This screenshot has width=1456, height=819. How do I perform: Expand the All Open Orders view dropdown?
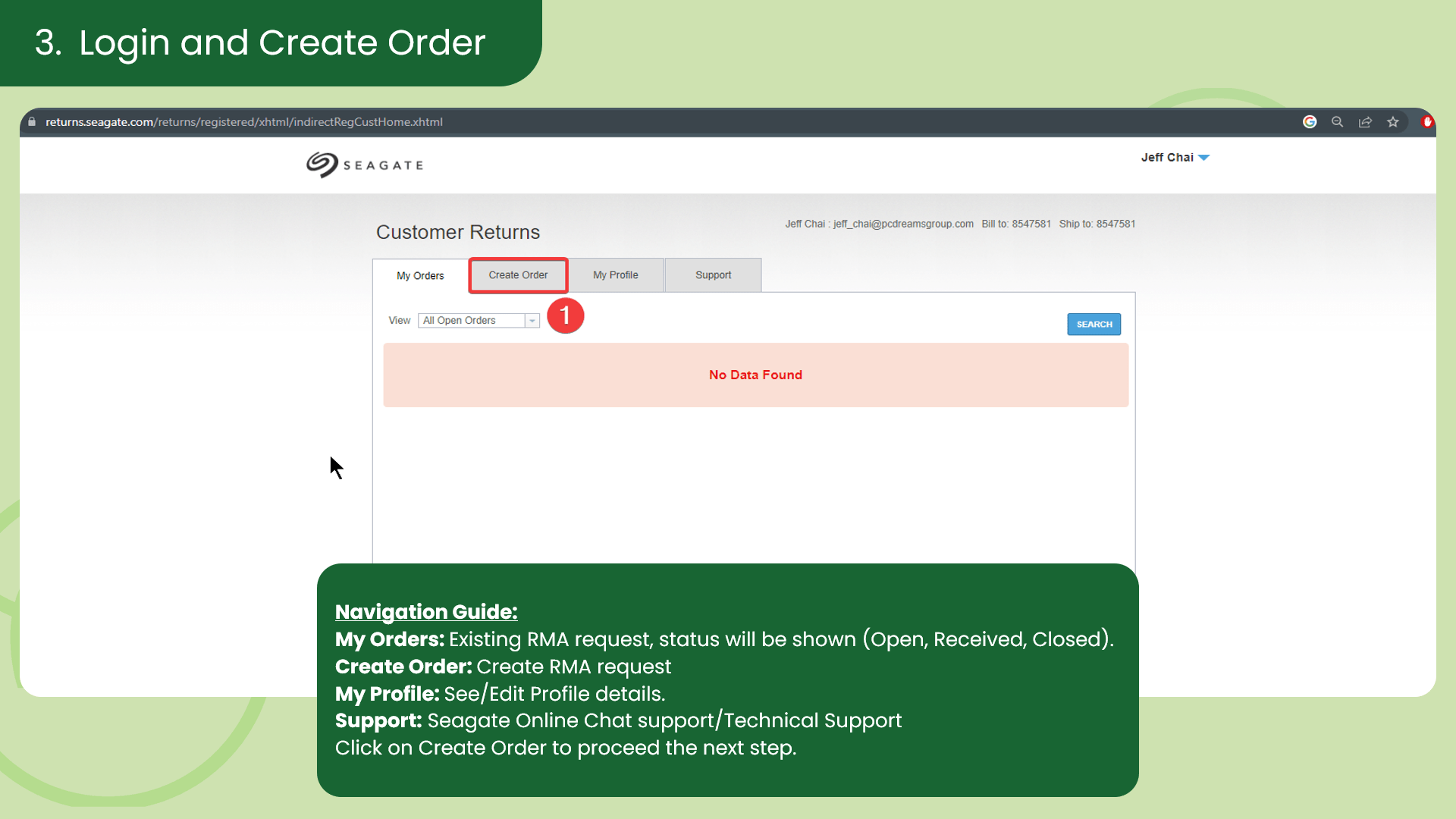pyautogui.click(x=532, y=321)
